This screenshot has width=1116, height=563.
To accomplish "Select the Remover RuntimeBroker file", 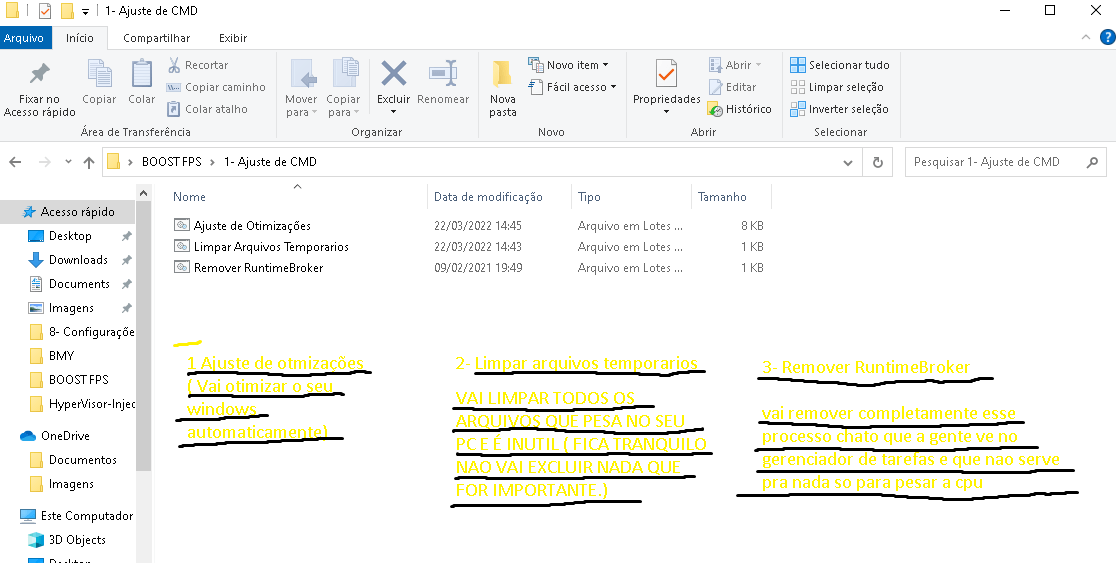I will click(258, 268).
